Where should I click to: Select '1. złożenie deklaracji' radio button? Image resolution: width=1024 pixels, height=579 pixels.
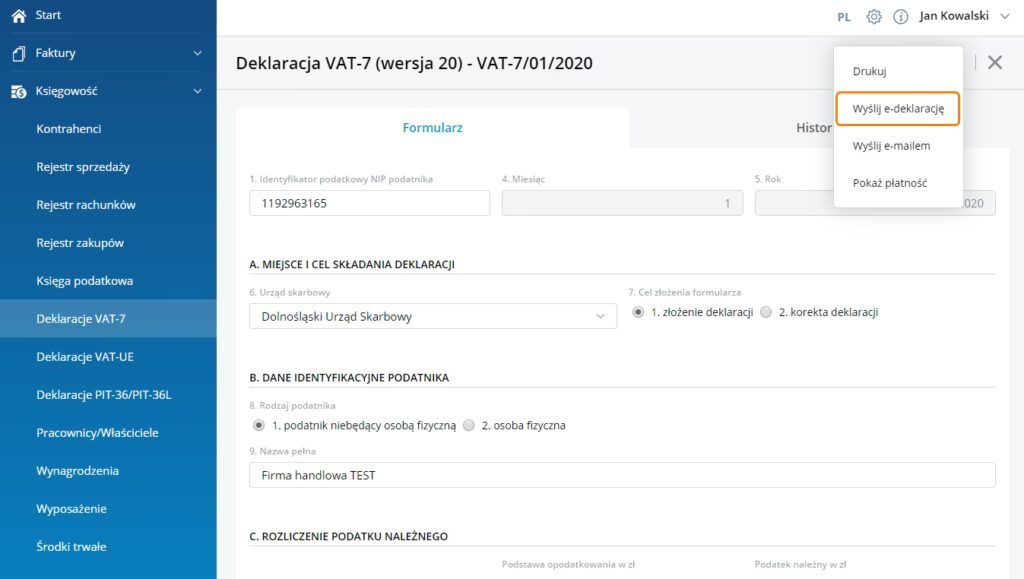(639, 312)
